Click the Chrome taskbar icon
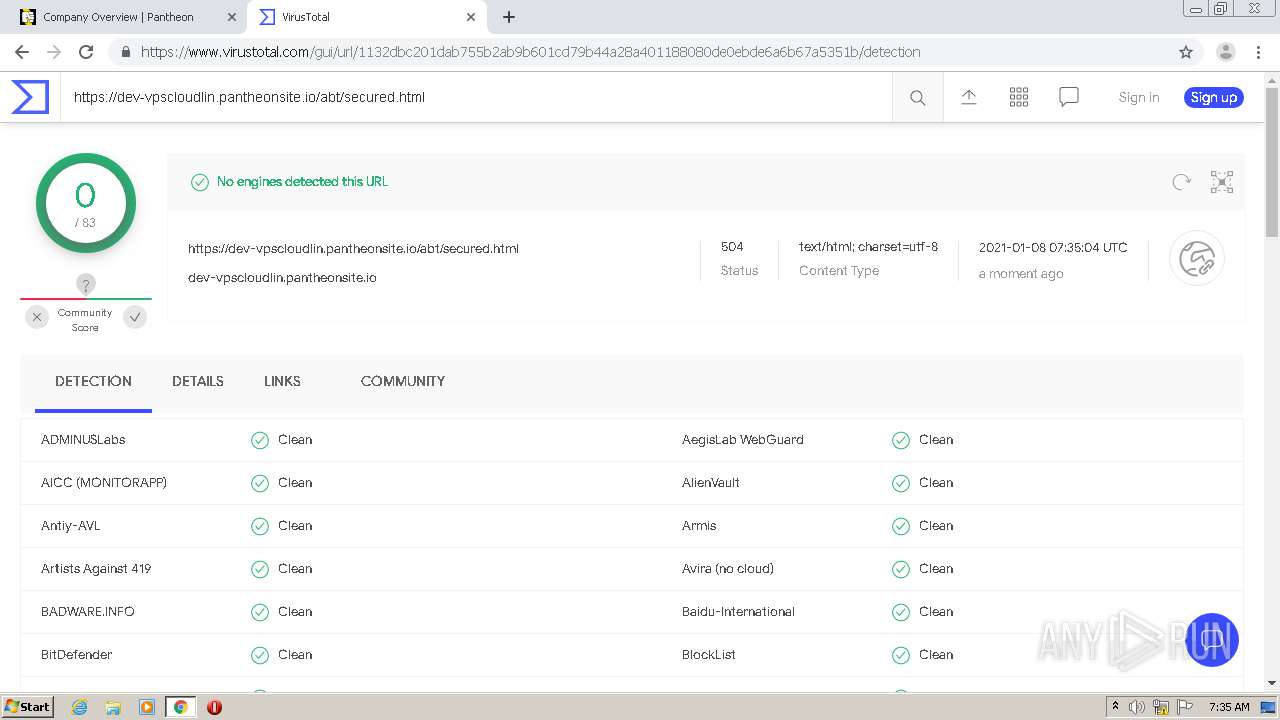Viewport: 1280px width, 720px height. pos(180,707)
